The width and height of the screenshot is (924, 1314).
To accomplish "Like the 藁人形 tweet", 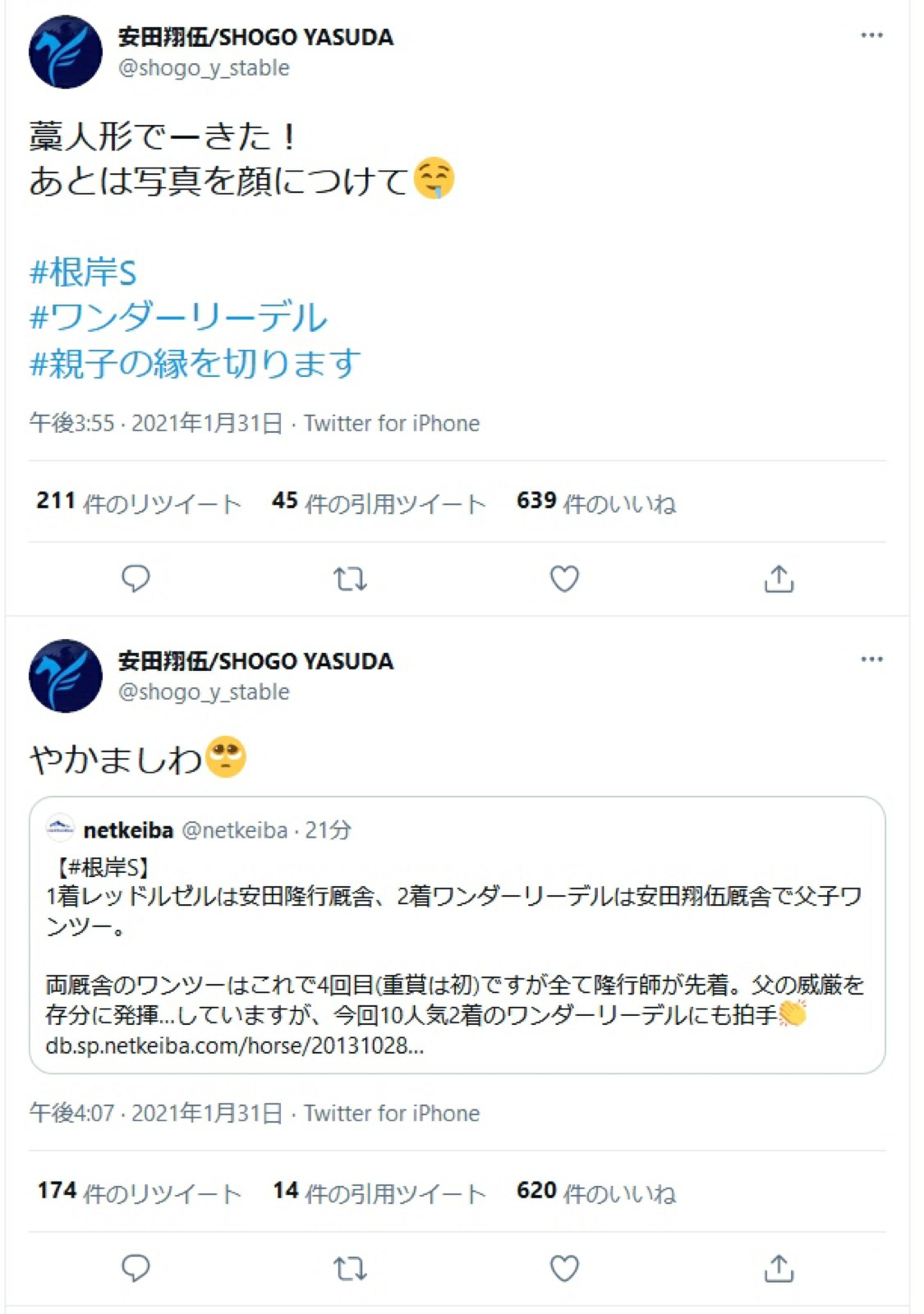I will click(x=564, y=579).
